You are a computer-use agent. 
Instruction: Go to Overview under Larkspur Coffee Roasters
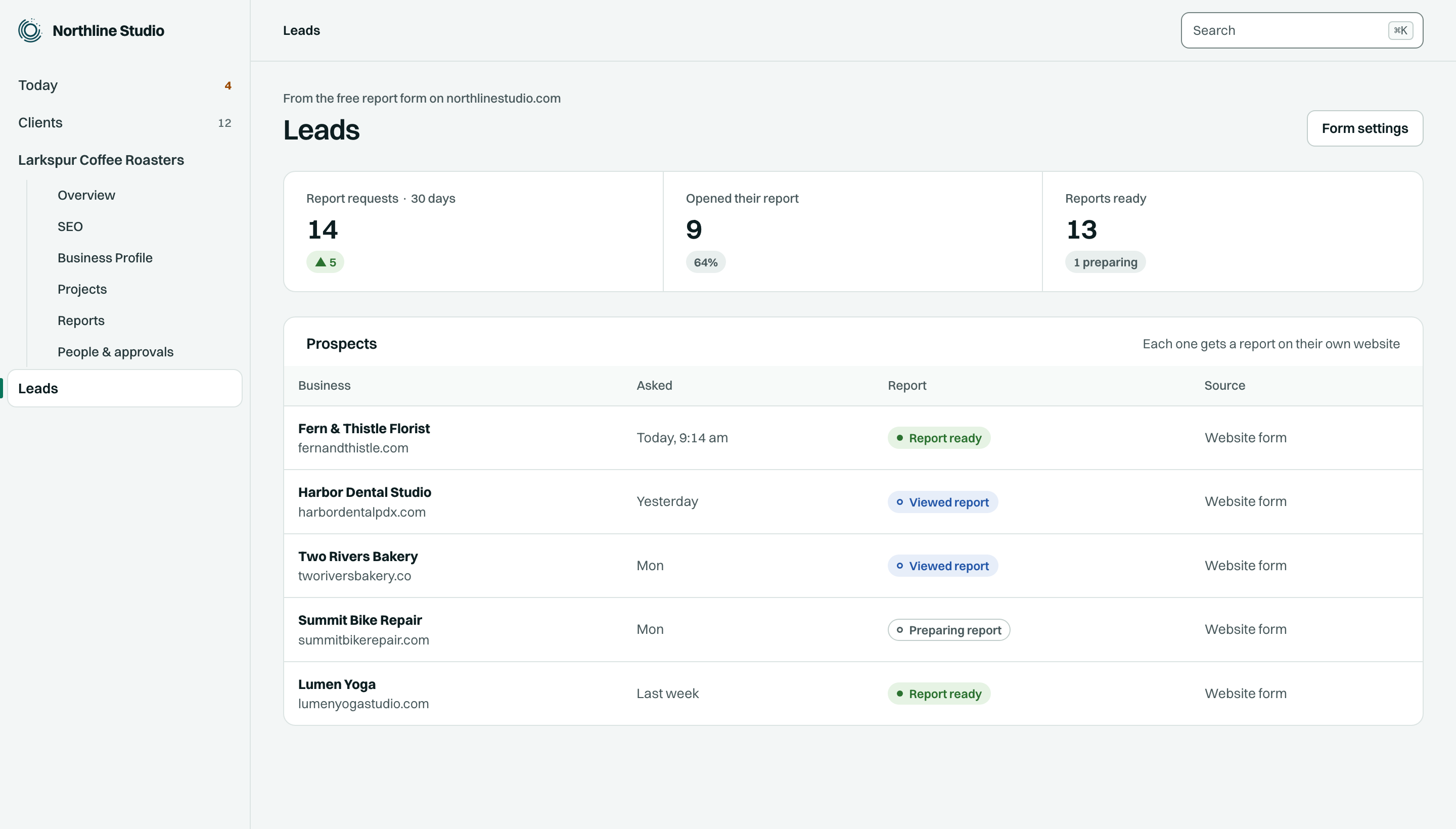coord(86,195)
